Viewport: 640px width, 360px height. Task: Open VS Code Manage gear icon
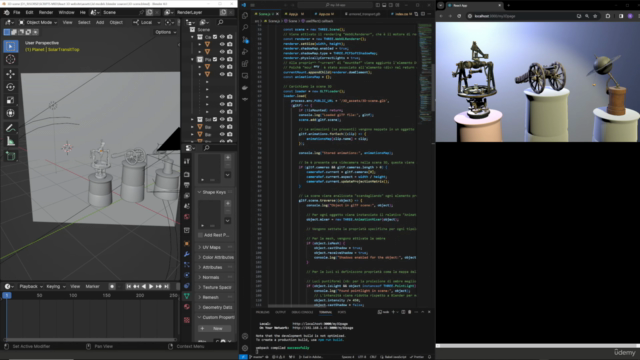point(245,348)
